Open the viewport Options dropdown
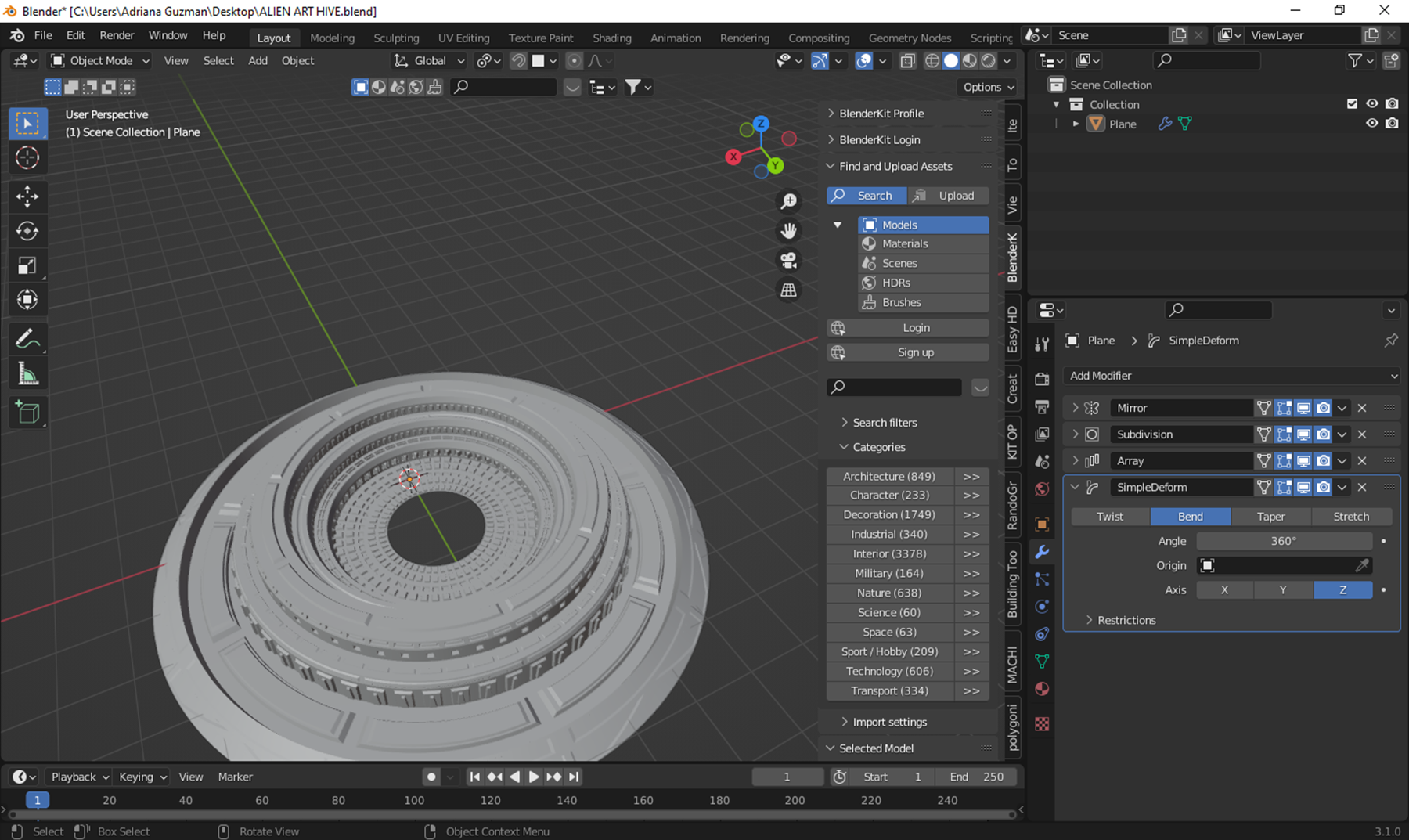This screenshot has width=1409, height=840. click(989, 87)
